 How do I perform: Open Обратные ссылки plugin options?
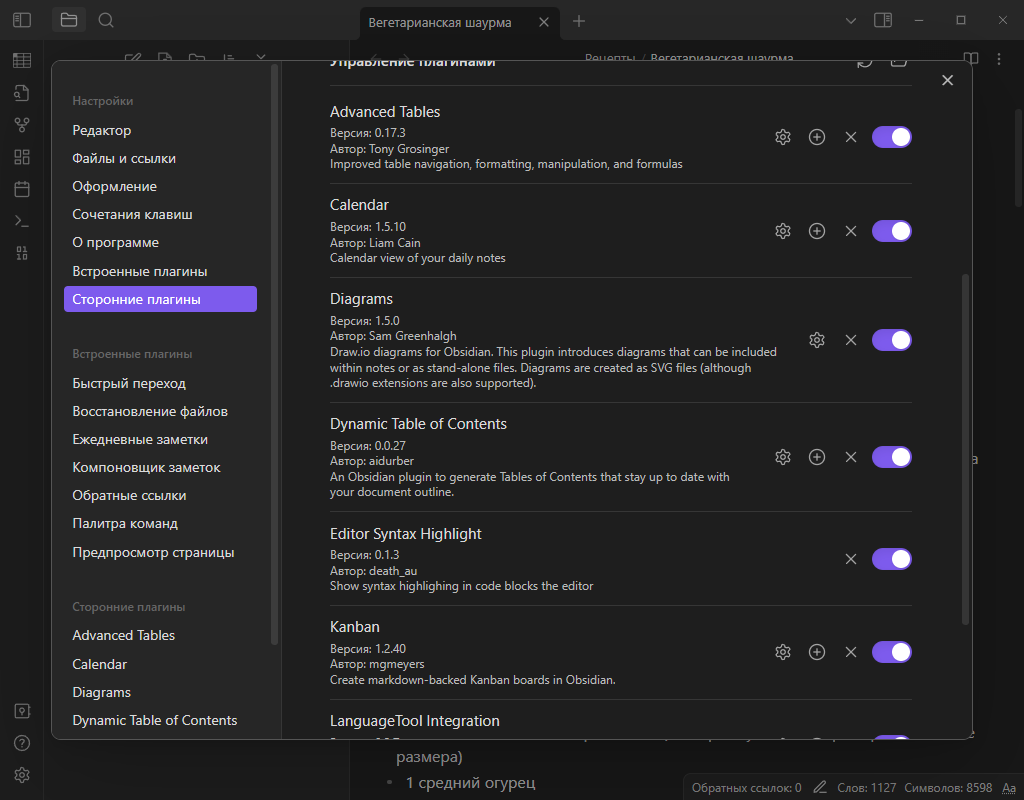coord(160,496)
